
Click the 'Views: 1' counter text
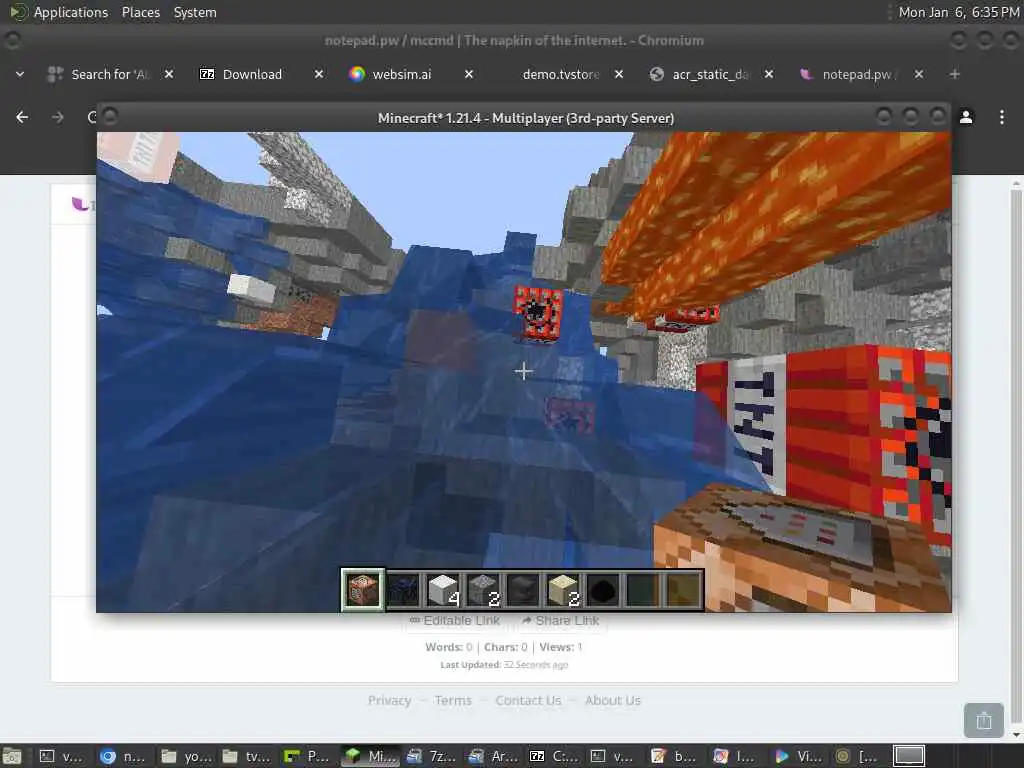pos(561,647)
